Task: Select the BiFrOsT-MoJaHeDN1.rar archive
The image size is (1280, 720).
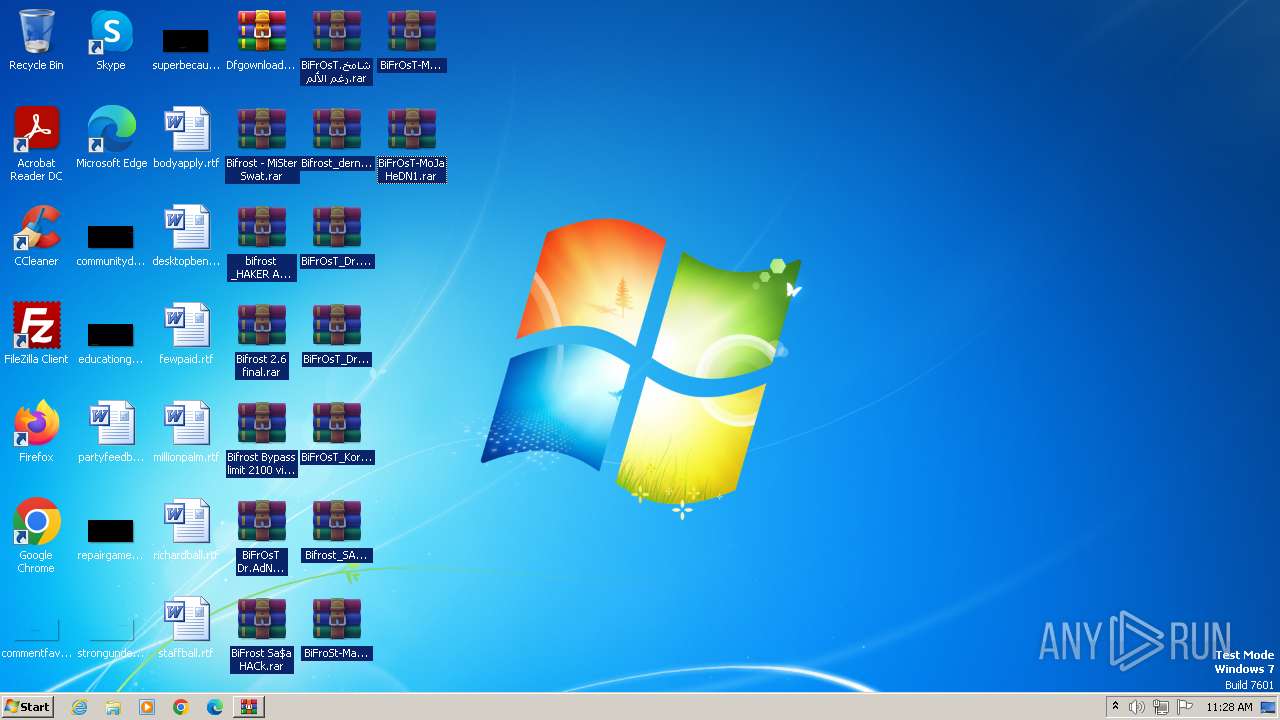Action: pos(411,144)
